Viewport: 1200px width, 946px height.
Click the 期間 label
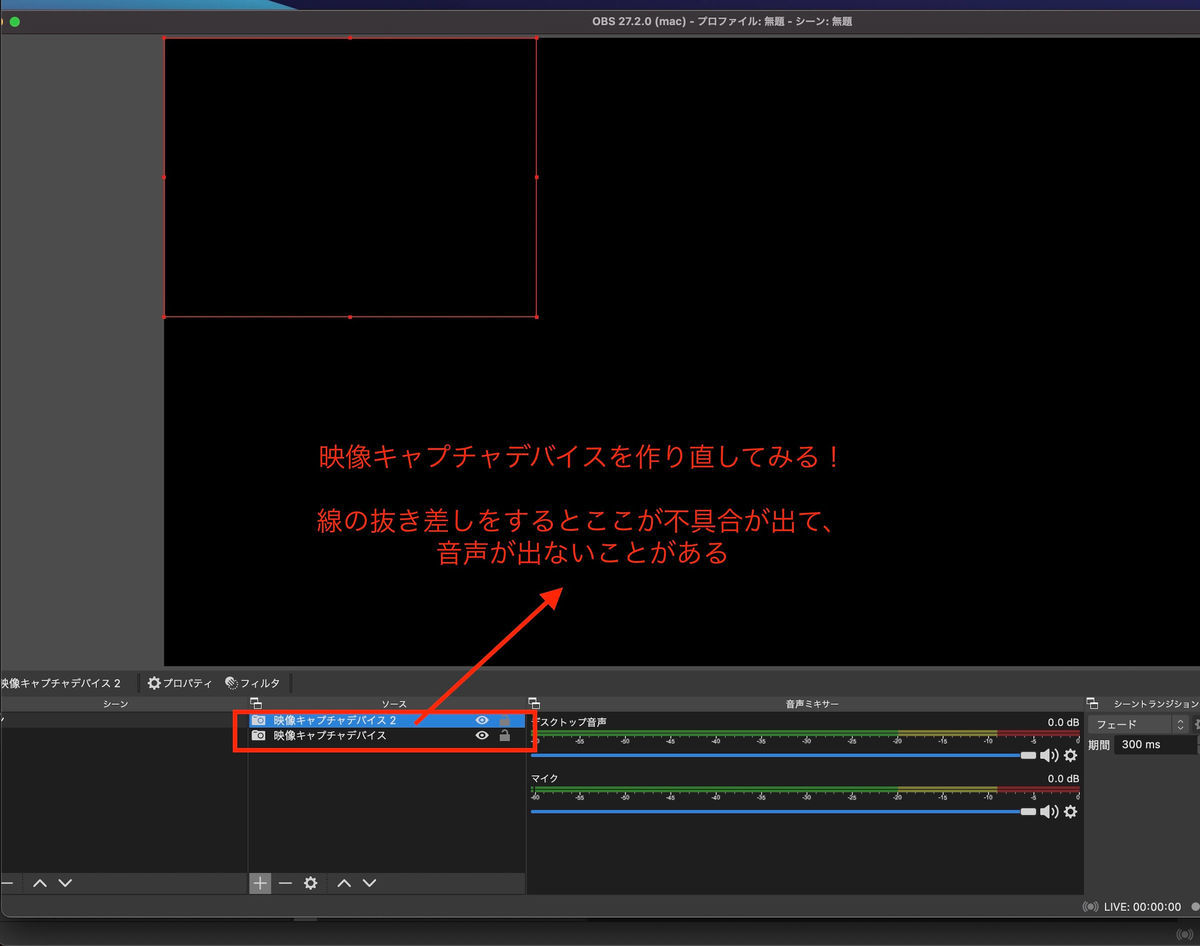(x=1099, y=745)
